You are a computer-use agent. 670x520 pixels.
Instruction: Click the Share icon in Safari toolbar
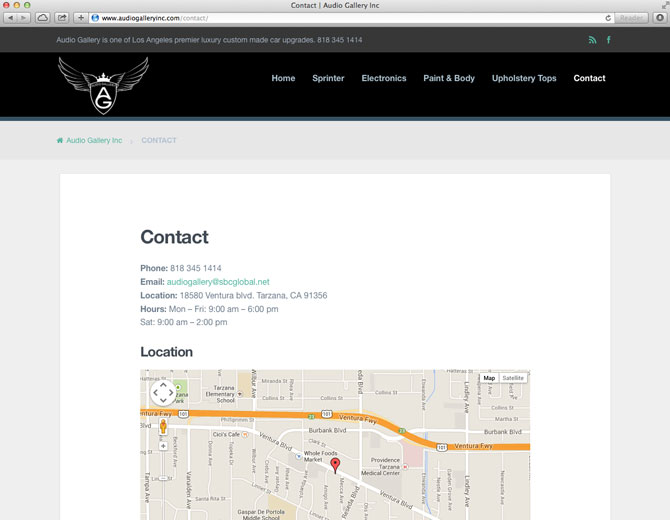[x=62, y=18]
